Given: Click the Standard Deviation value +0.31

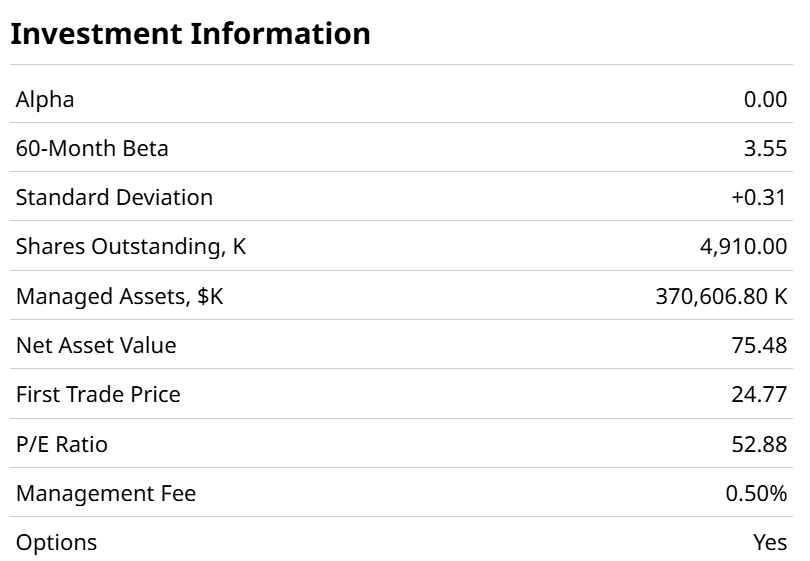Looking at the screenshot, I should (x=759, y=198).
